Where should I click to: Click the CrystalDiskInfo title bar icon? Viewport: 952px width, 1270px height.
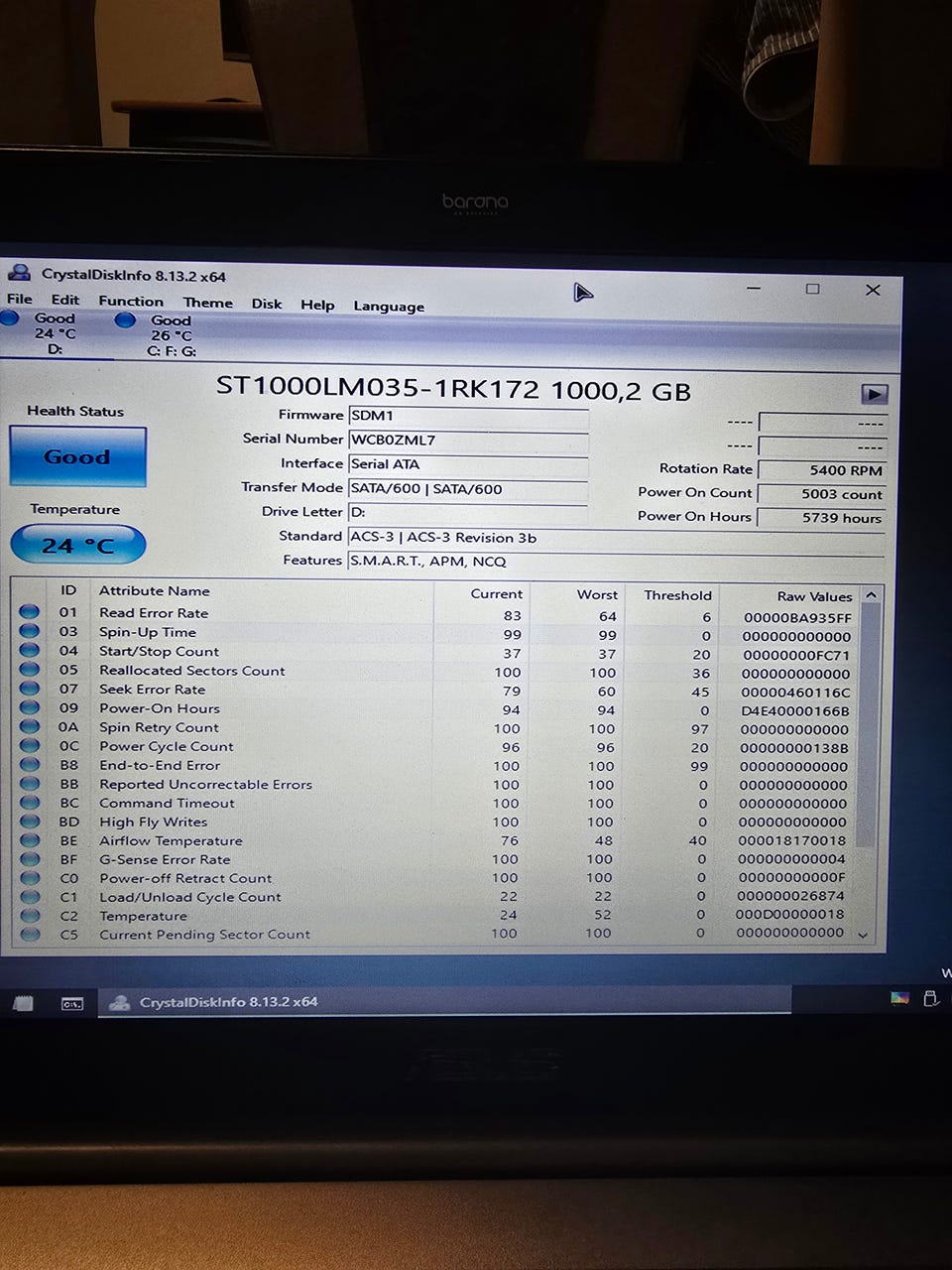click(x=19, y=273)
